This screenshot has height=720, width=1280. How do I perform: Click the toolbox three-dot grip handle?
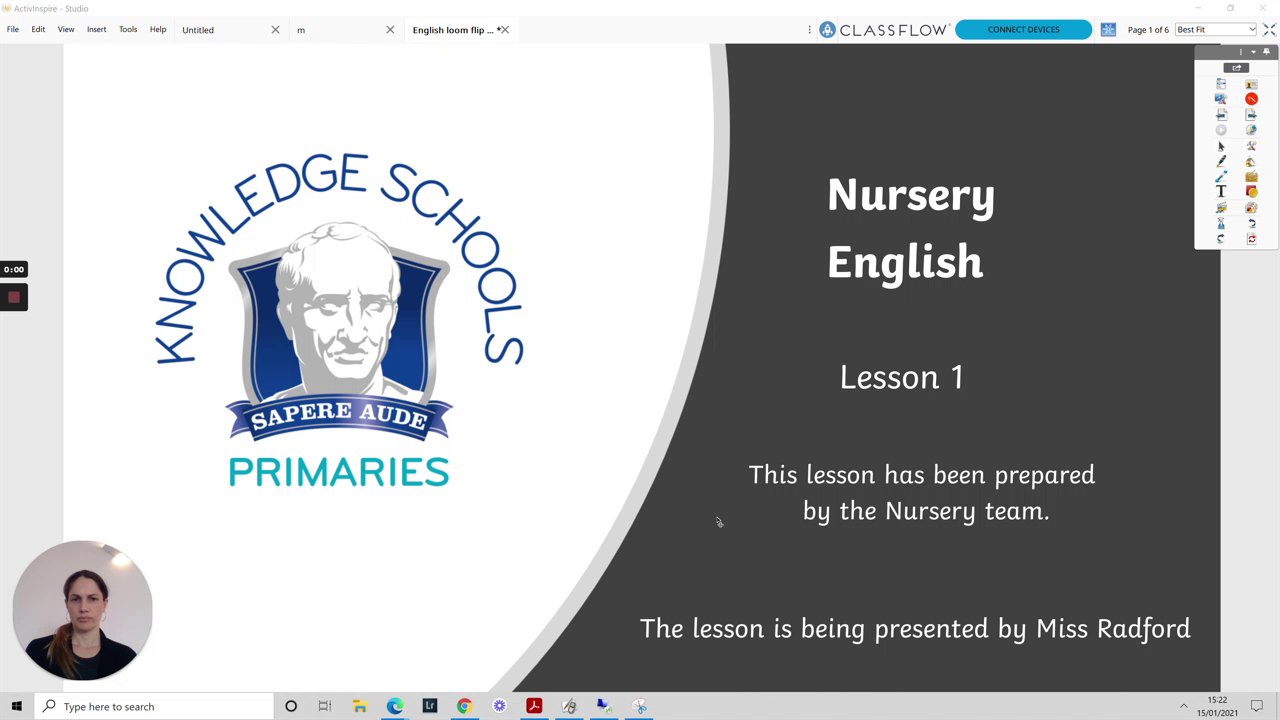[x=1241, y=52]
